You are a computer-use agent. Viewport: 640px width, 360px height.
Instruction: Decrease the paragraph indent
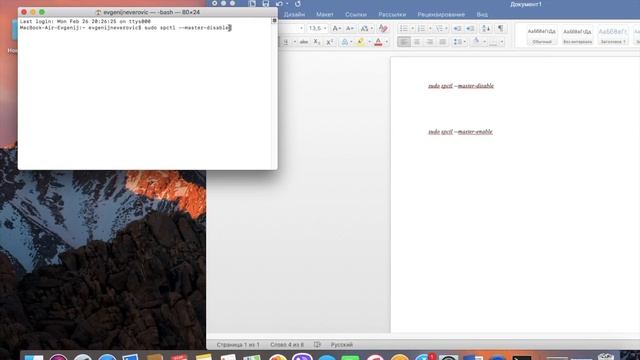457,28
